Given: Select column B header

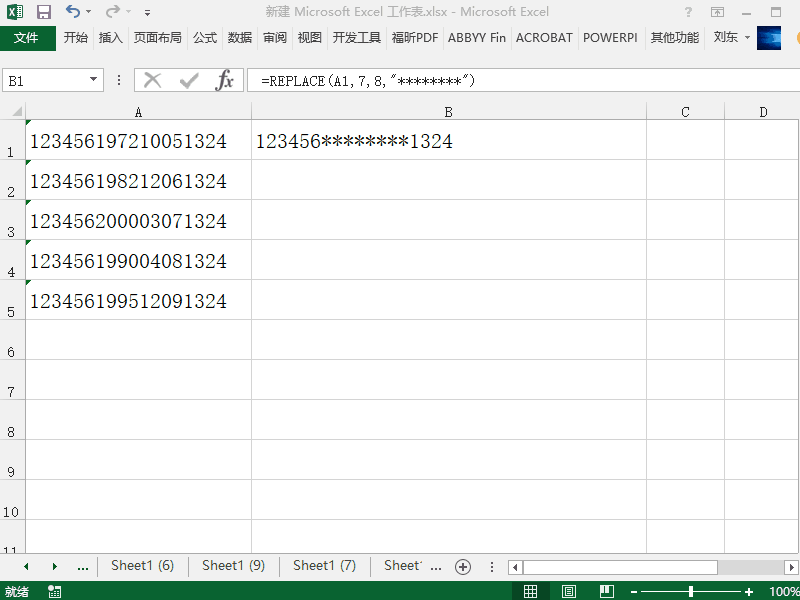Looking at the screenshot, I should coord(448,112).
